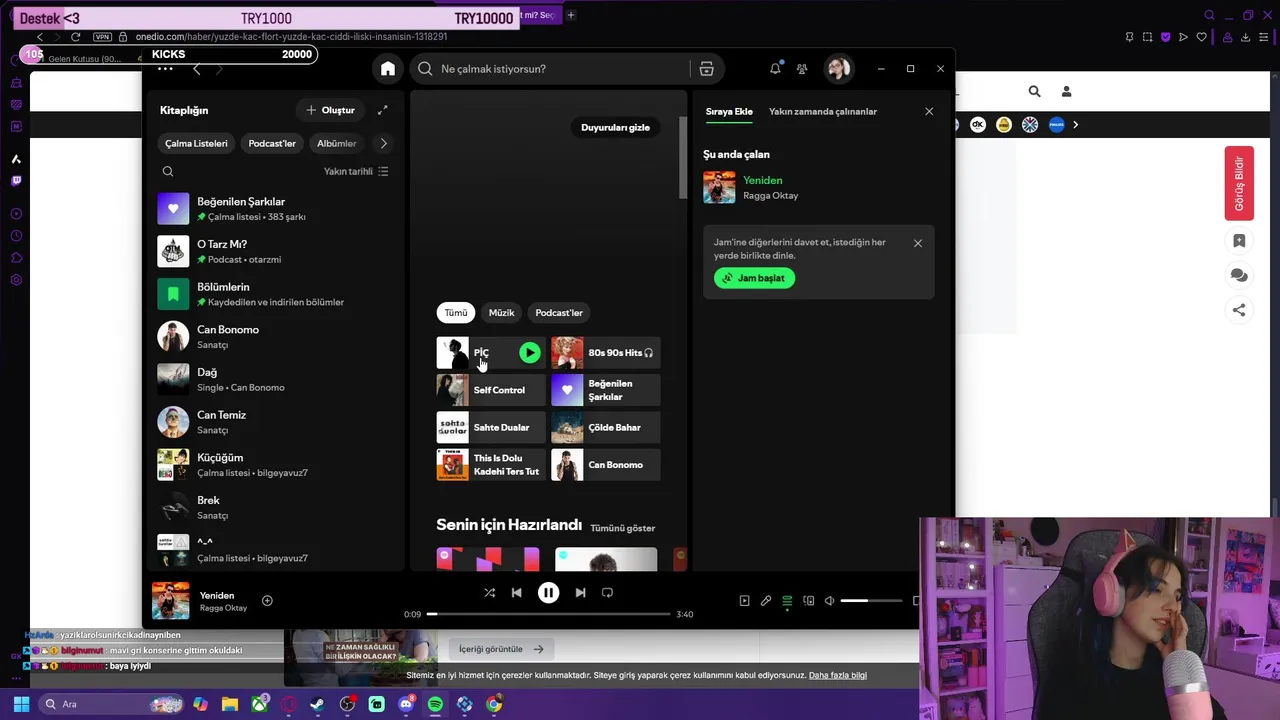Open Yakın tarihli sort options
This screenshot has height=720, width=1280.
[x=356, y=171]
